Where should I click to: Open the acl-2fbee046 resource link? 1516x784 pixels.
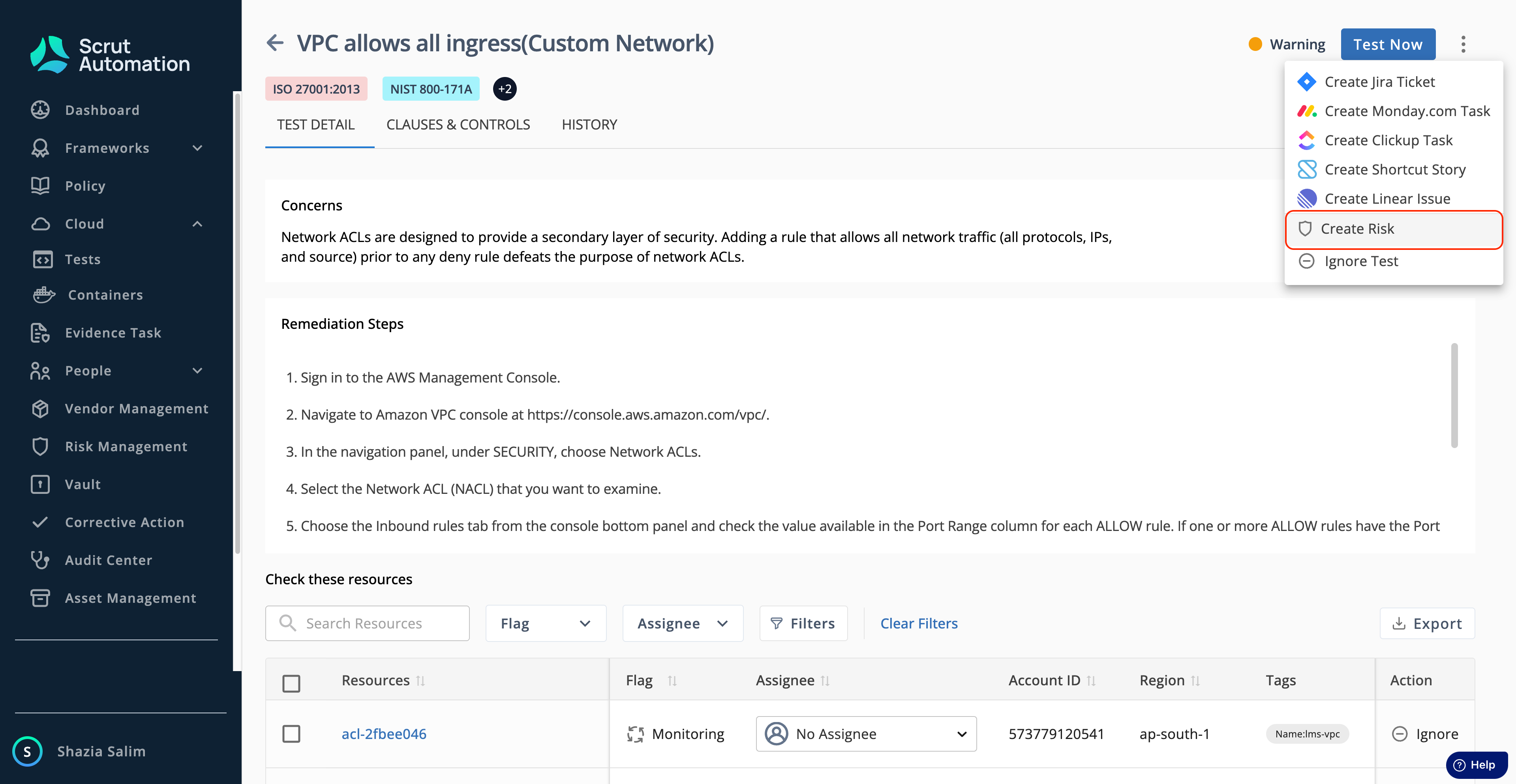coord(384,734)
